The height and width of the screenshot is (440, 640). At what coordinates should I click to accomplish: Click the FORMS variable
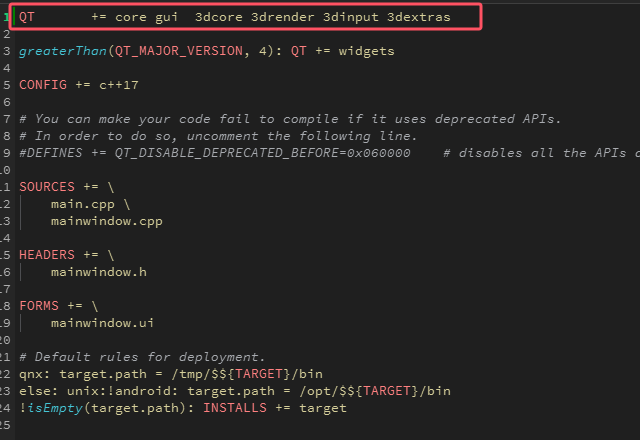pyautogui.click(x=39, y=306)
